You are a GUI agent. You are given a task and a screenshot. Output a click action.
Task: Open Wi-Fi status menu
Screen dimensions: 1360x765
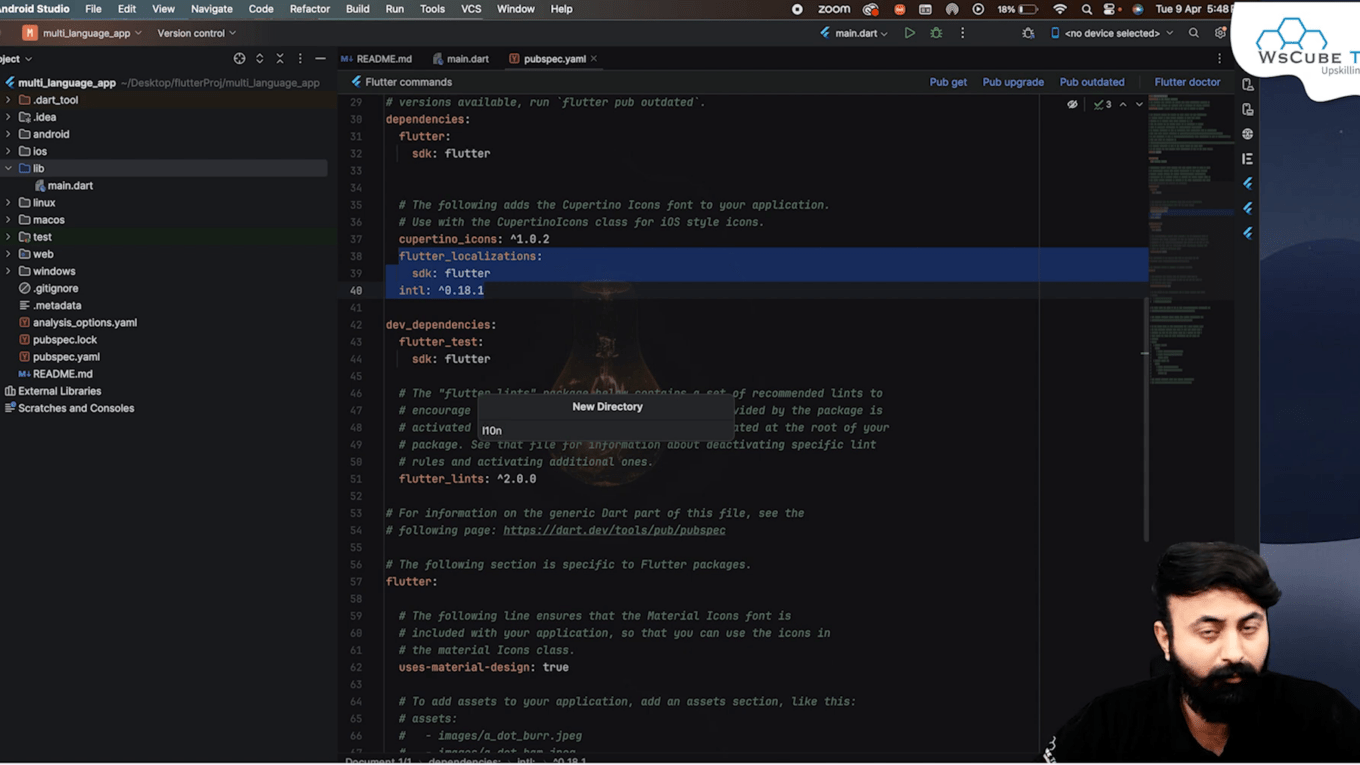[1060, 9]
